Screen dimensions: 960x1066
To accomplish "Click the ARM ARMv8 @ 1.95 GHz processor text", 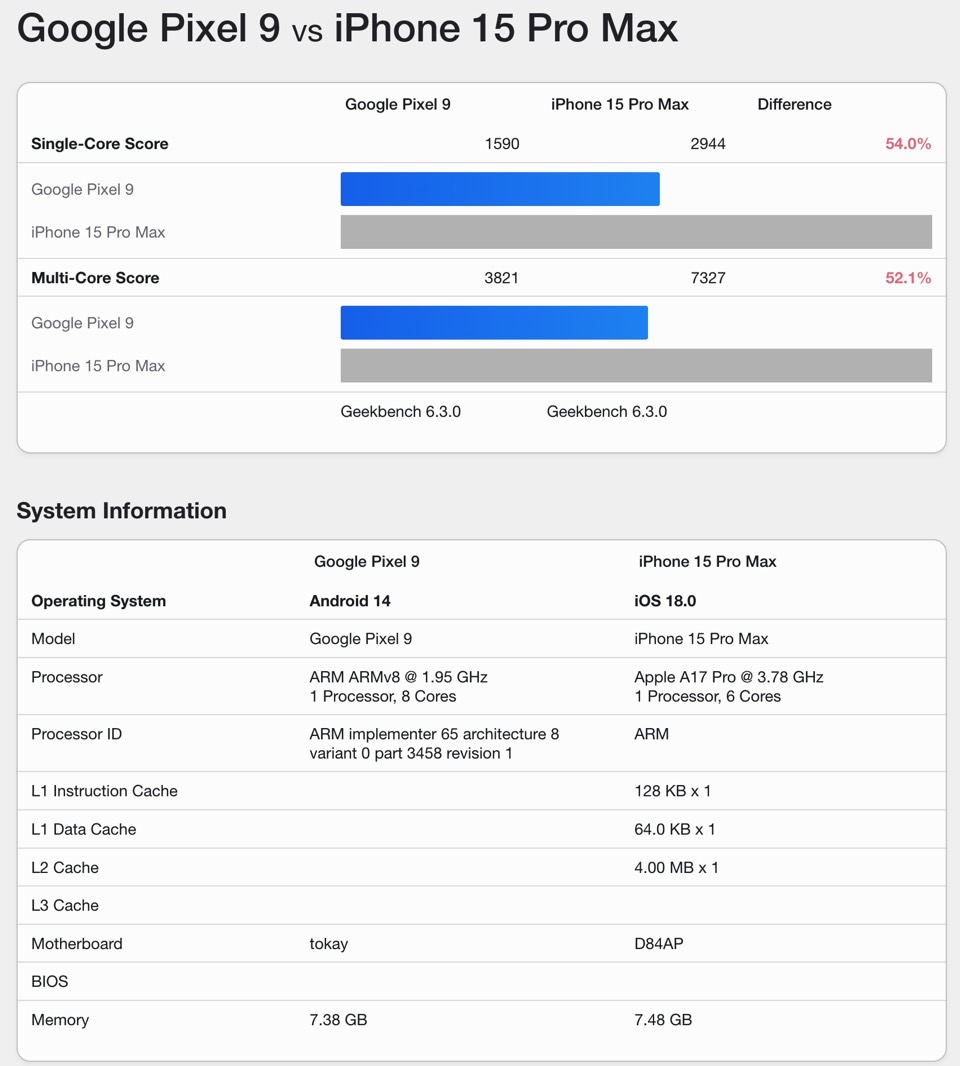I will [x=398, y=677].
